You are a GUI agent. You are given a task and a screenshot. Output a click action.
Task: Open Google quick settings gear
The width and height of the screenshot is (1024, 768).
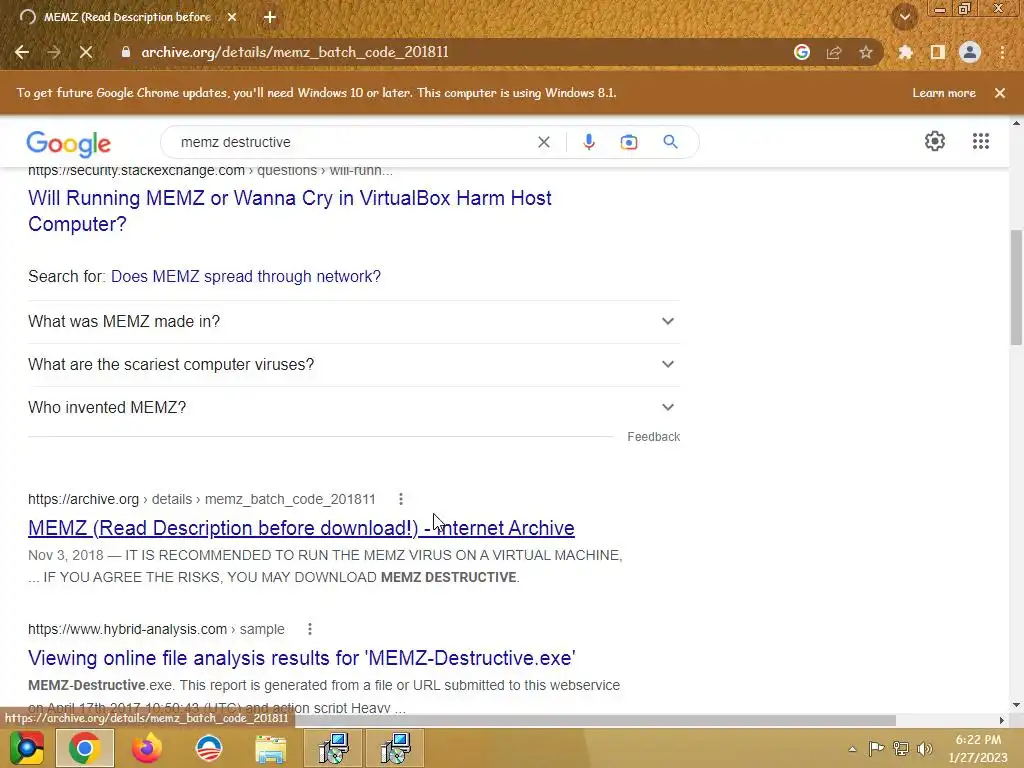click(935, 141)
